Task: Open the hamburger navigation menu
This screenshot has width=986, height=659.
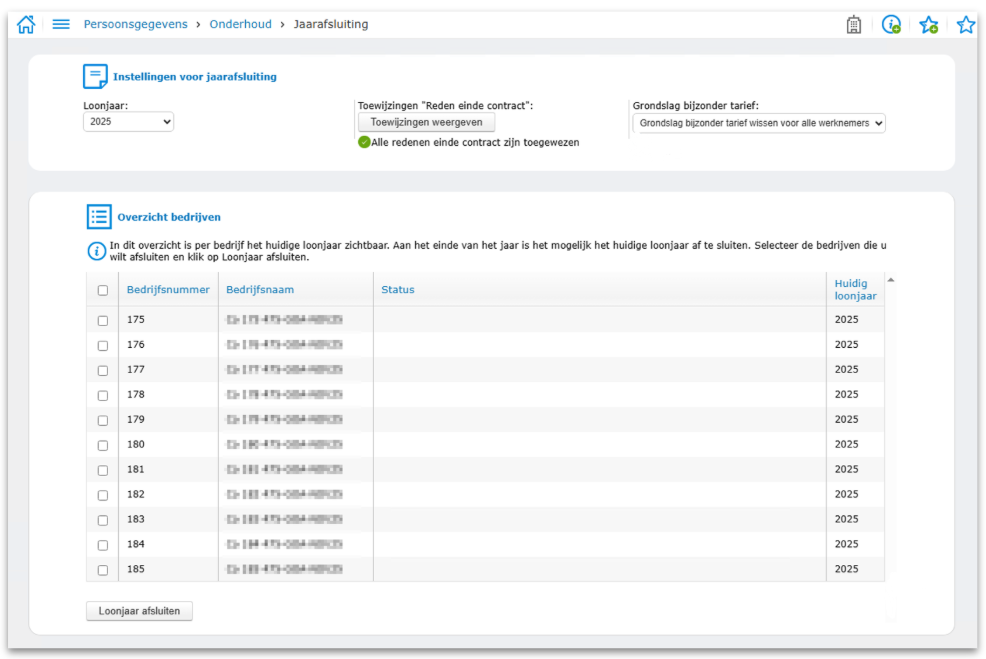Action: click(61, 25)
